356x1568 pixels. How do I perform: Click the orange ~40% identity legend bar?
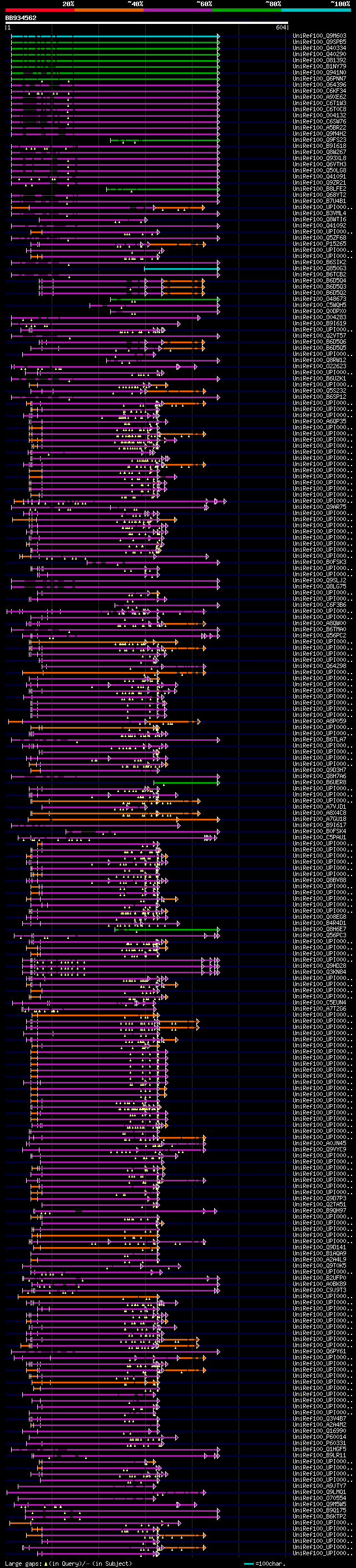(109, 11)
